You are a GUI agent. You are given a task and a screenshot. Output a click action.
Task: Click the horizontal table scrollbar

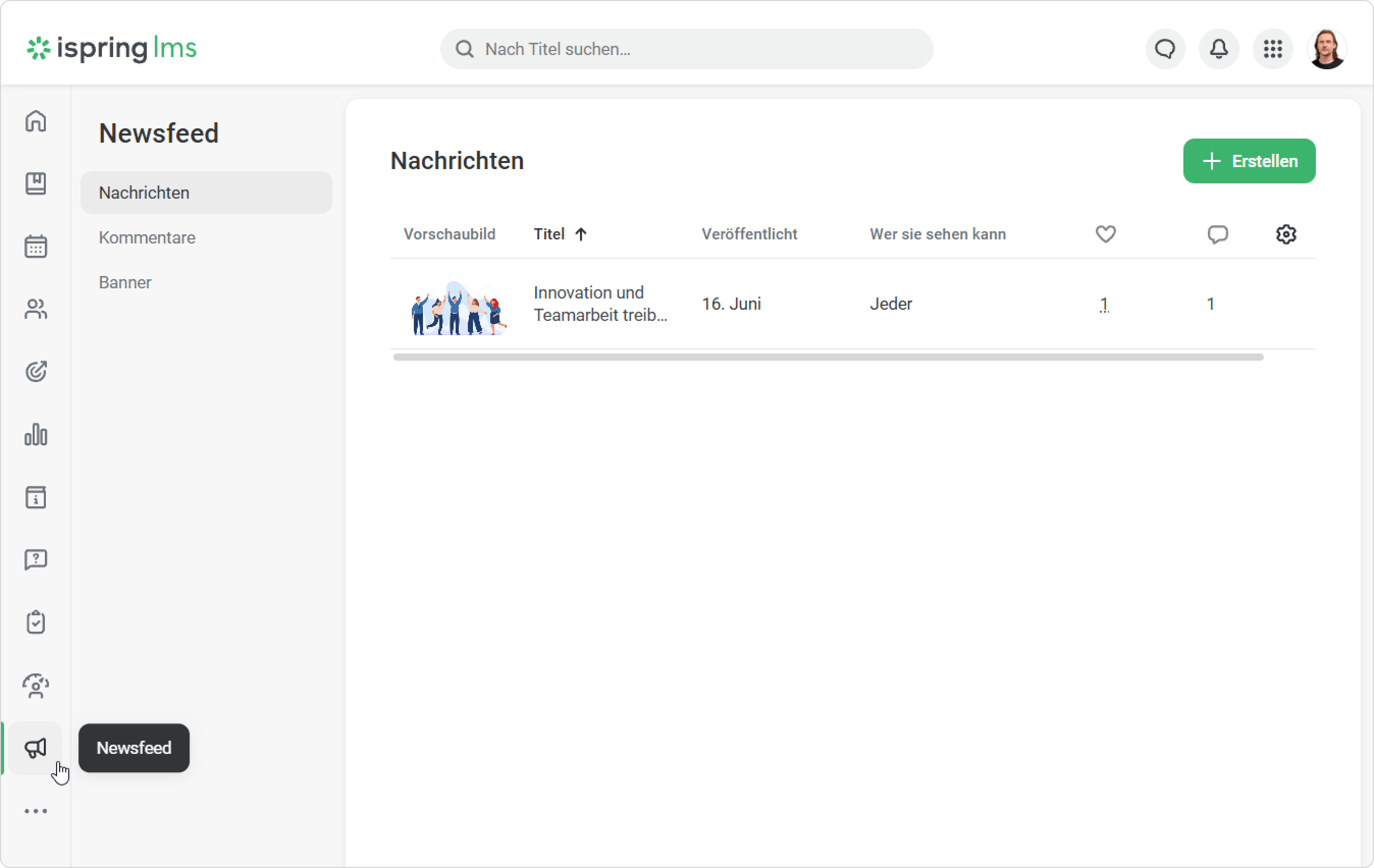click(828, 357)
